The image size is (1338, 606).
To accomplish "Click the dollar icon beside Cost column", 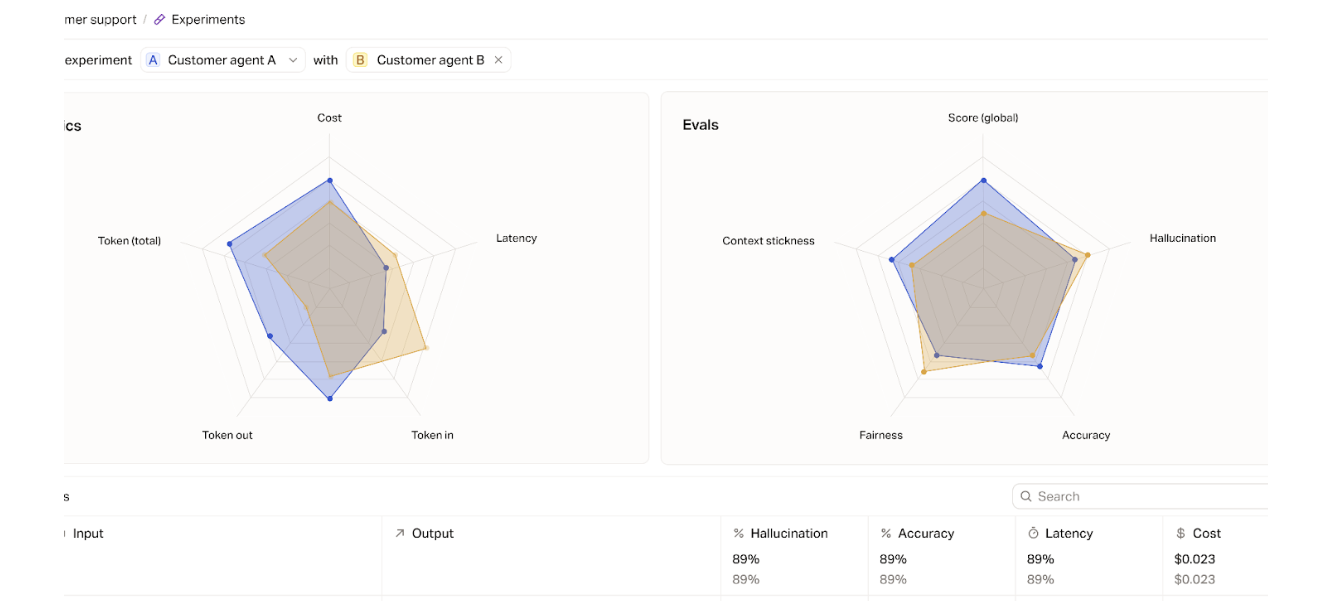I will click(1181, 534).
